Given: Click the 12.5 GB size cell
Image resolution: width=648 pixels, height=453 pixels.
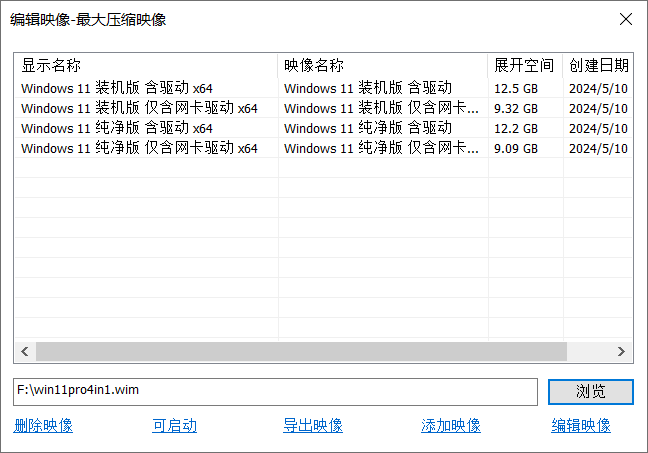Looking at the screenshot, I should click(516, 88).
